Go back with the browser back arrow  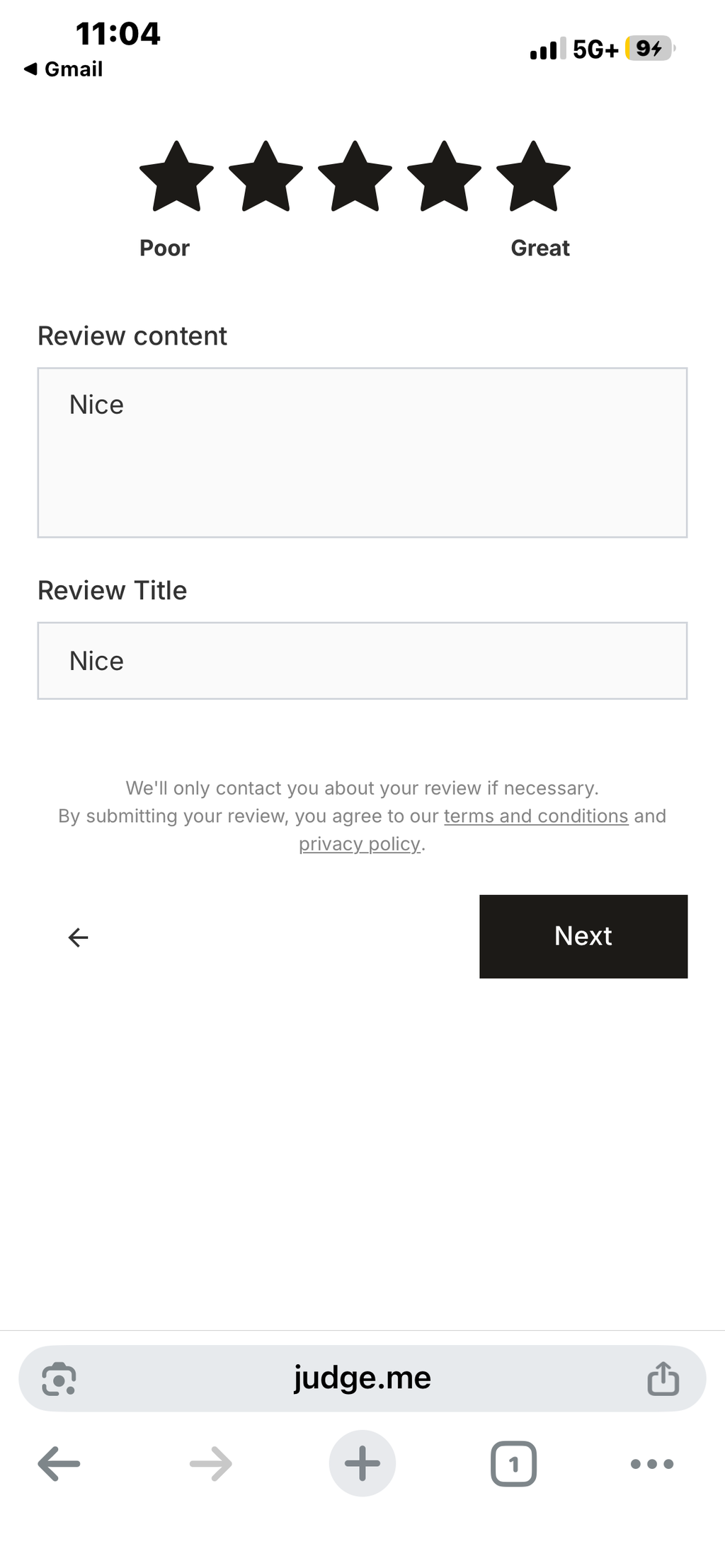coord(59,1464)
